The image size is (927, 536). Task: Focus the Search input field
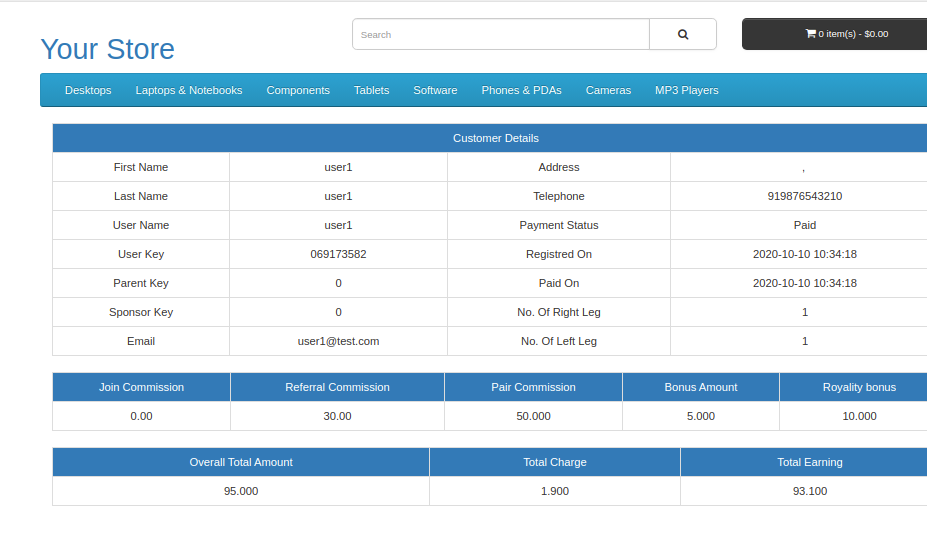click(x=501, y=34)
